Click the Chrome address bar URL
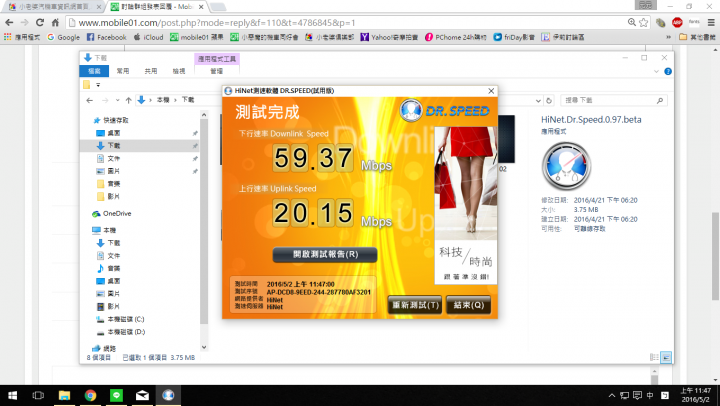 tap(217, 23)
